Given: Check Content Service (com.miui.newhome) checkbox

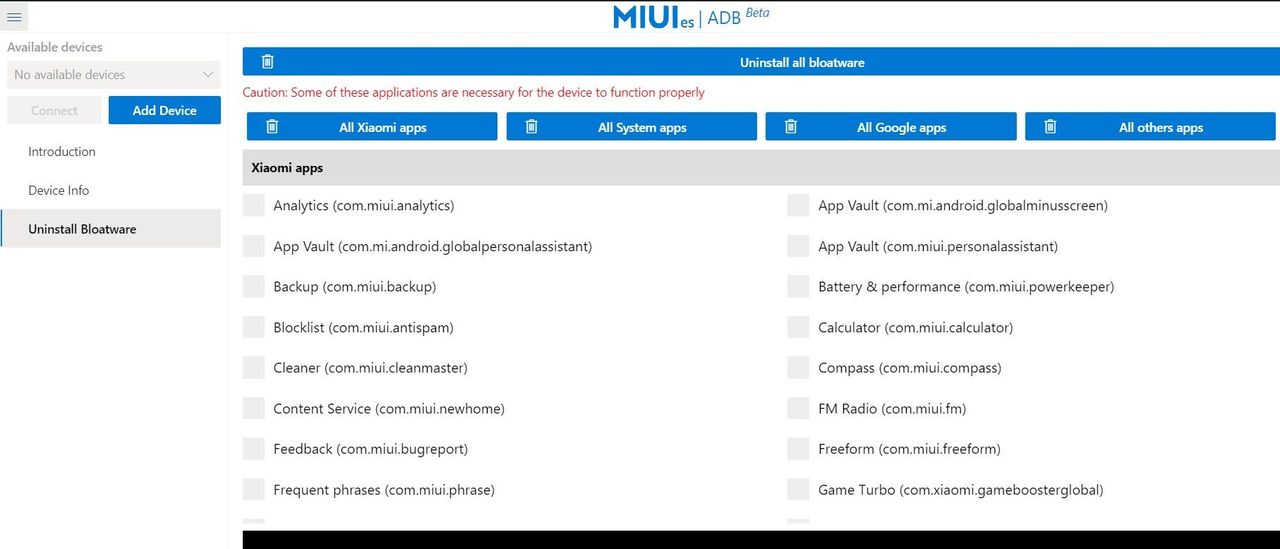Looking at the screenshot, I should (x=254, y=408).
